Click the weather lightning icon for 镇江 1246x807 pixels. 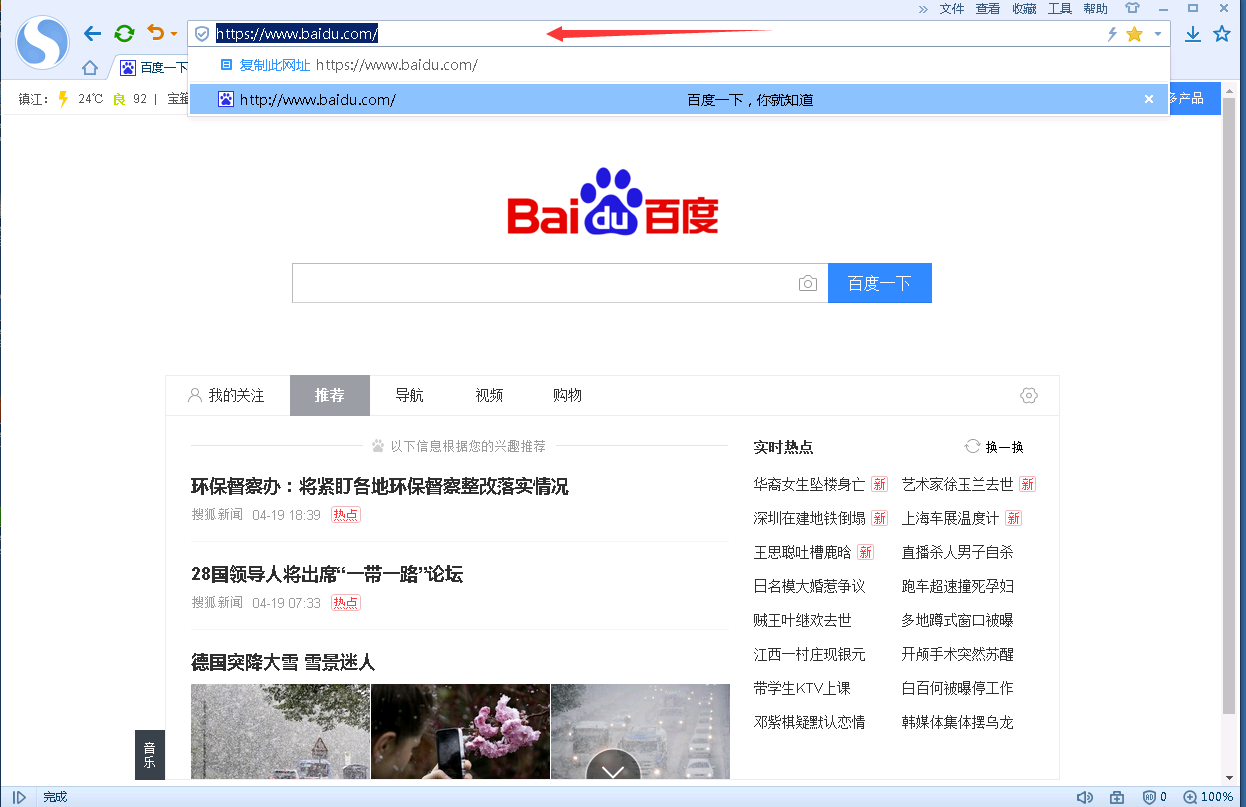(x=63, y=99)
